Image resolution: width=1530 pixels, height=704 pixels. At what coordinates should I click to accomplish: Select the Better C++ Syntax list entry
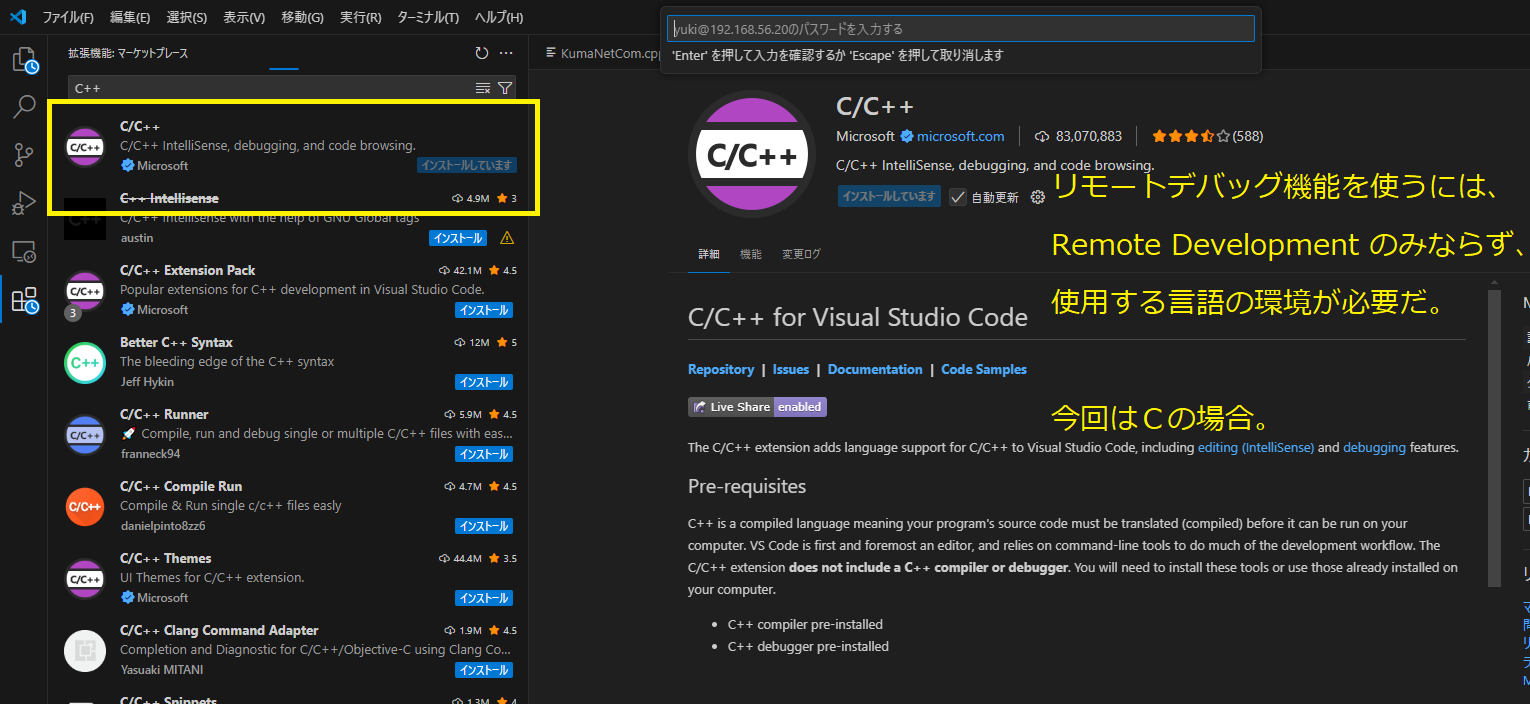289,362
